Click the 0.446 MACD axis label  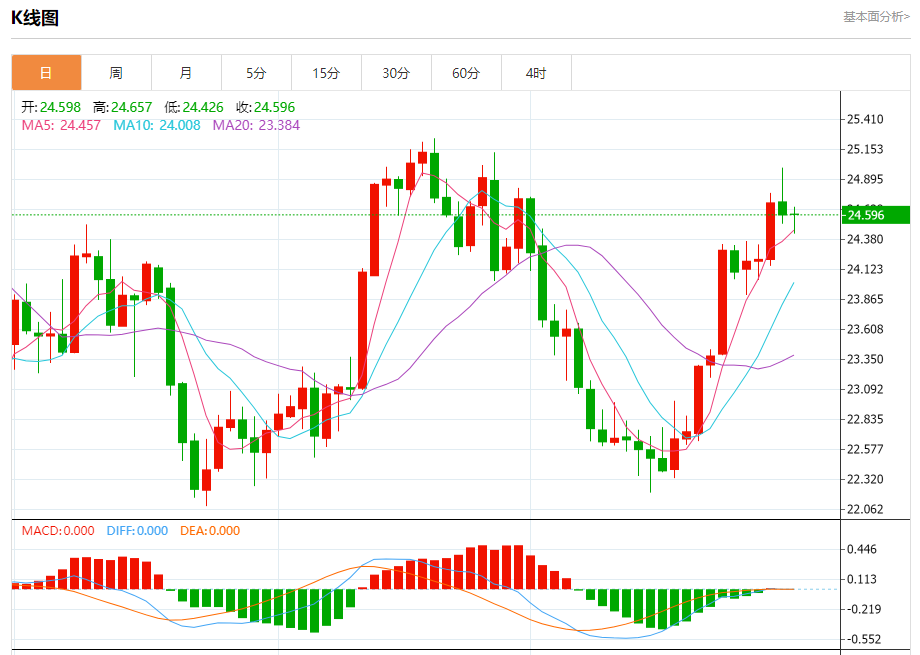tap(862, 549)
